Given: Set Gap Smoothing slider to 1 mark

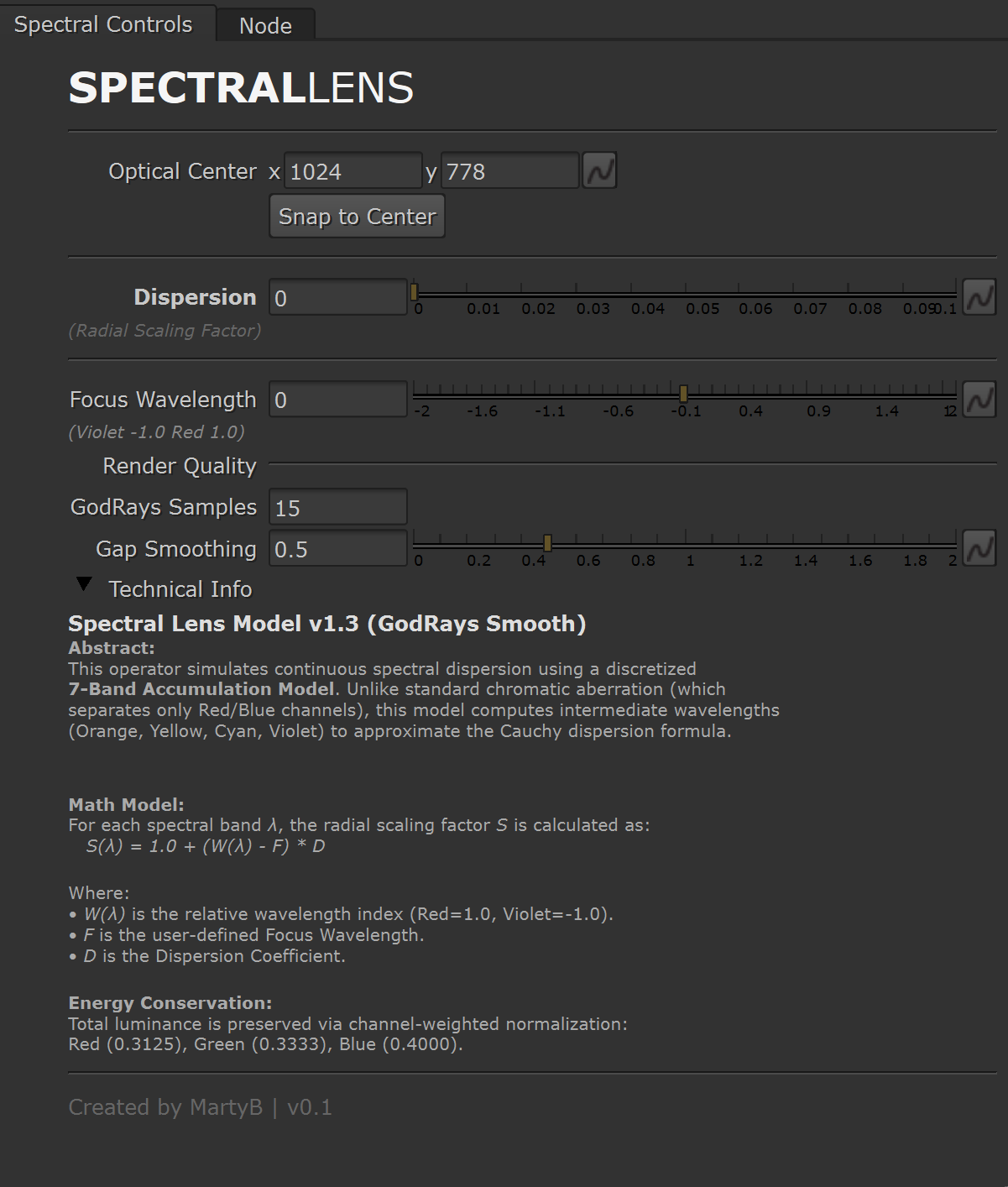Looking at the screenshot, I should [687, 542].
